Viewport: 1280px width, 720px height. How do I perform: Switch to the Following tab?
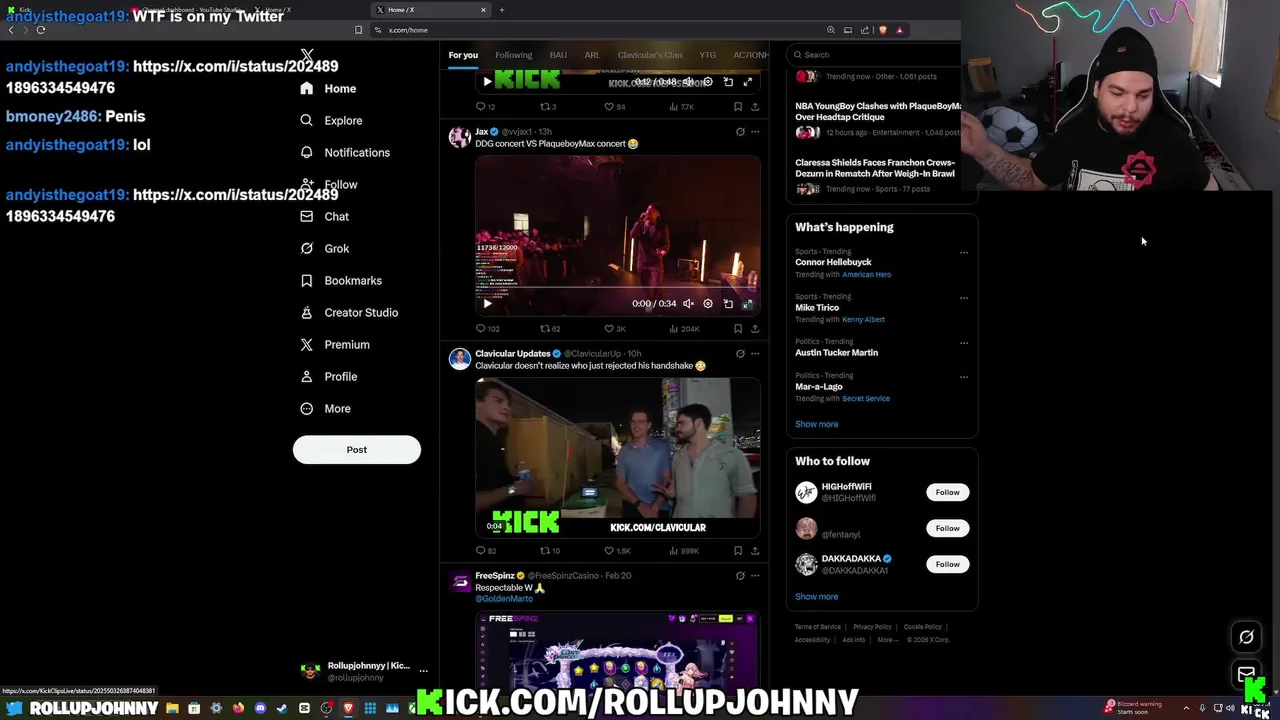tap(514, 55)
